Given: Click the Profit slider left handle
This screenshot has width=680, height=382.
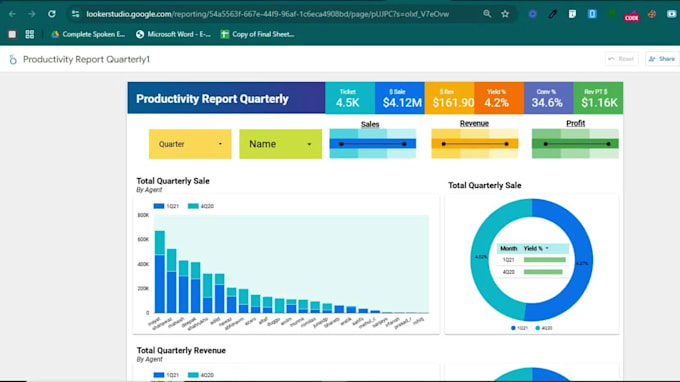Looking at the screenshot, I should tap(546, 144).
